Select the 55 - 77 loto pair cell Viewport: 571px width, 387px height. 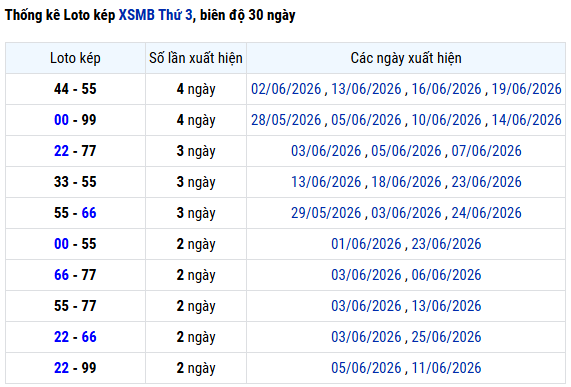[x=75, y=306]
